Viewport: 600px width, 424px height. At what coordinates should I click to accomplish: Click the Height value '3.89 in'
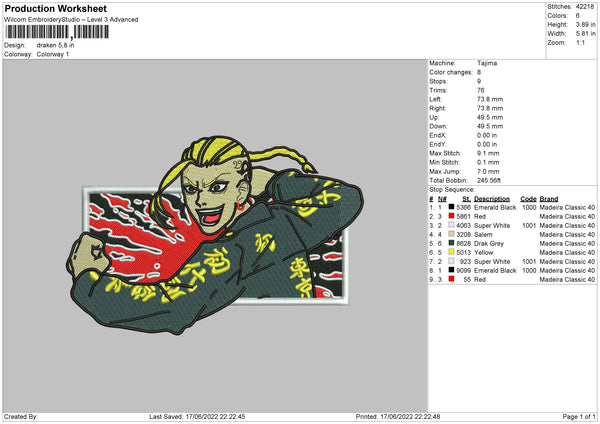585,24
